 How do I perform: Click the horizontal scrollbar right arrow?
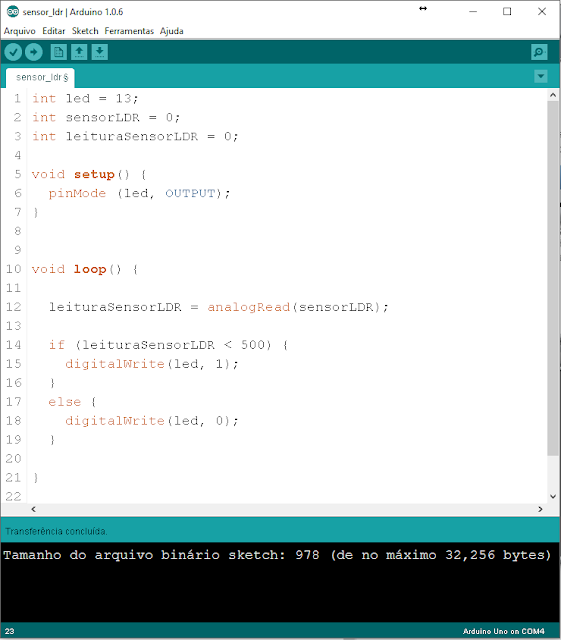tap(540, 509)
